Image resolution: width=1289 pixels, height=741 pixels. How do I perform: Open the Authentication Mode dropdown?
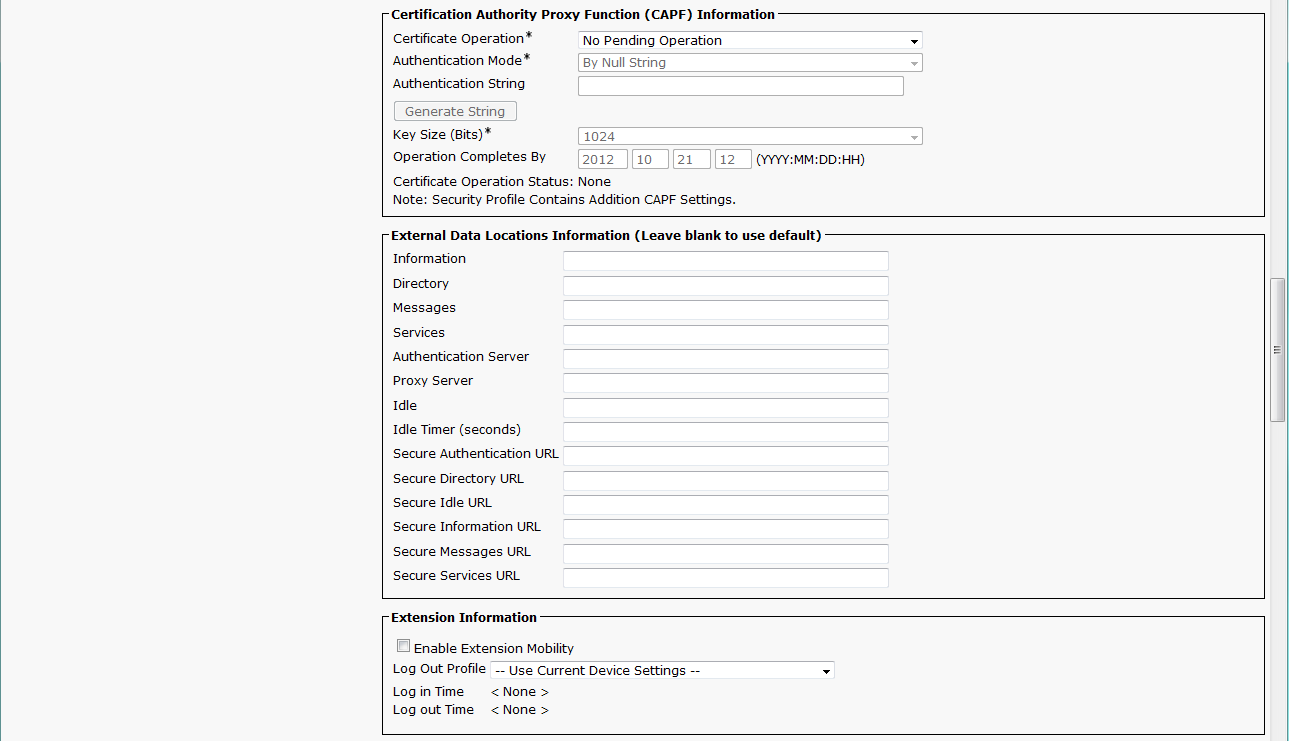(x=750, y=63)
